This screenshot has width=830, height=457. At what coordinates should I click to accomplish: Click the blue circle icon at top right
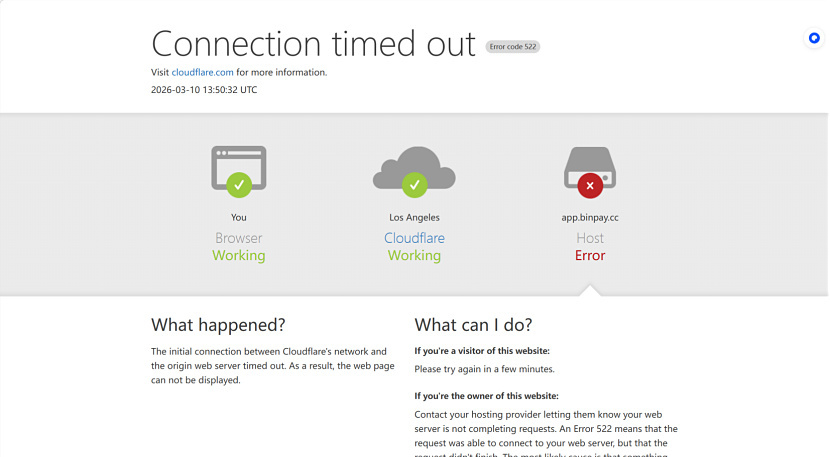[x=814, y=38]
